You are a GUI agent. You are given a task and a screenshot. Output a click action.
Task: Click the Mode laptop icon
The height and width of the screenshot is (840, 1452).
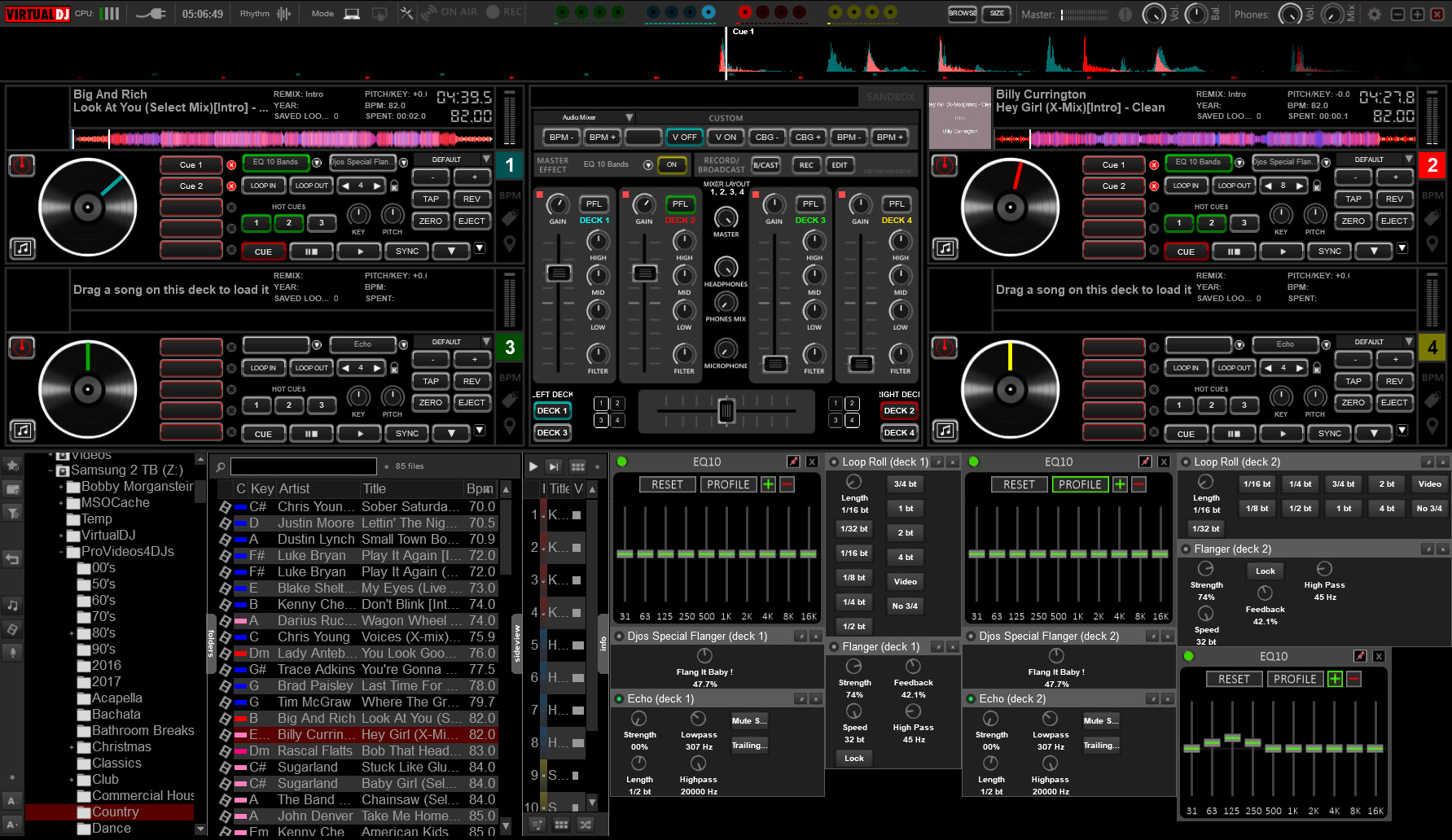click(352, 14)
